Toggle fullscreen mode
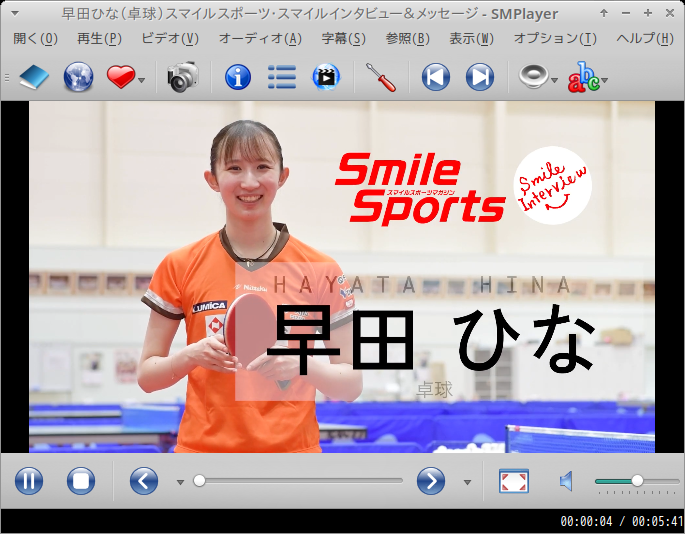The image size is (685, 534). click(514, 481)
